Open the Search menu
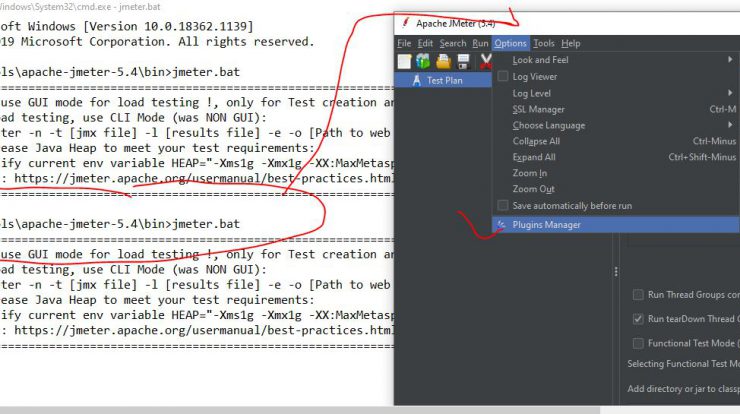Viewport: 740px width, 414px height. coord(453,43)
